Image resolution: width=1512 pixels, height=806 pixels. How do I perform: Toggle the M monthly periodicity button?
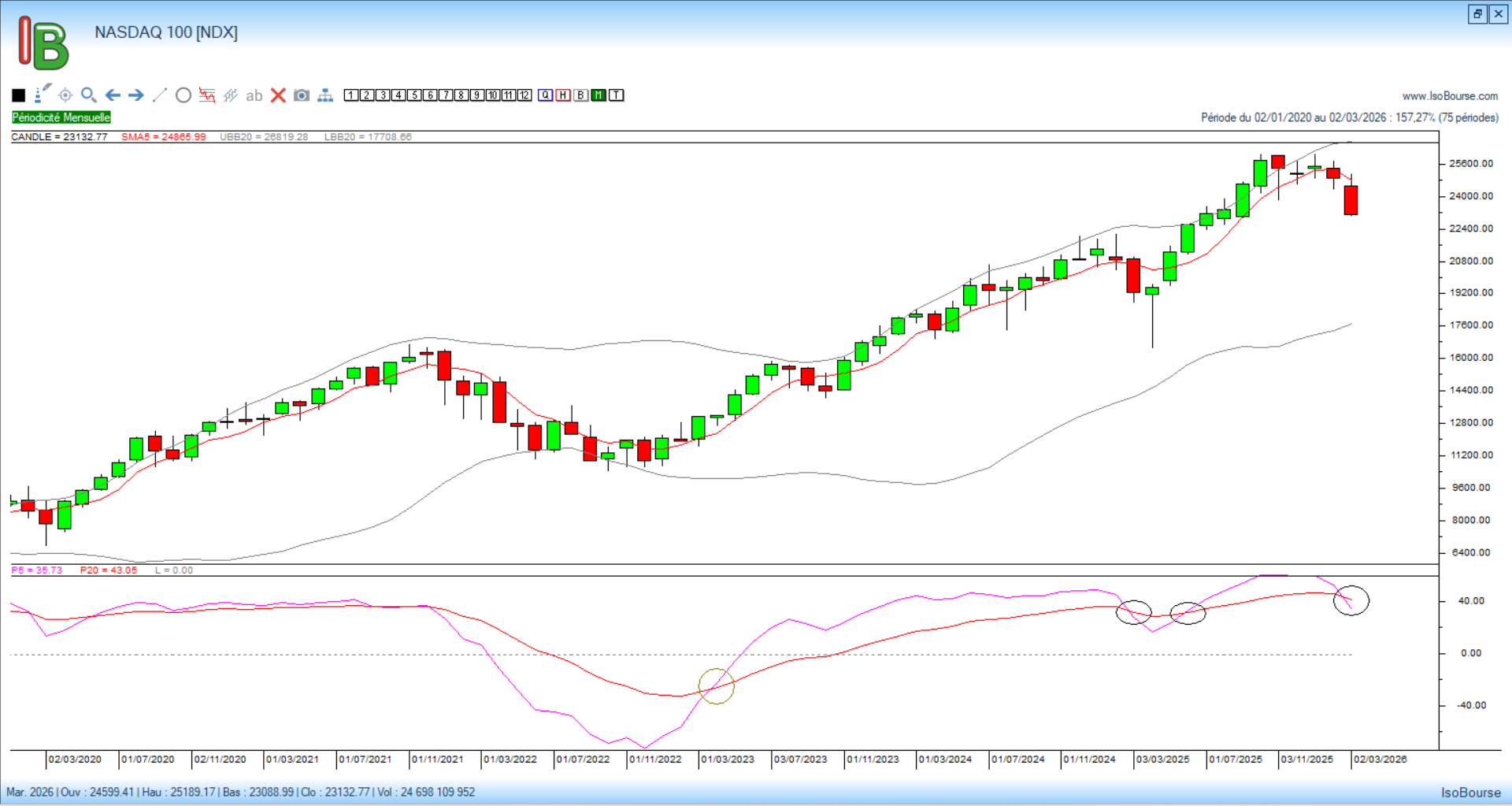pos(598,95)
